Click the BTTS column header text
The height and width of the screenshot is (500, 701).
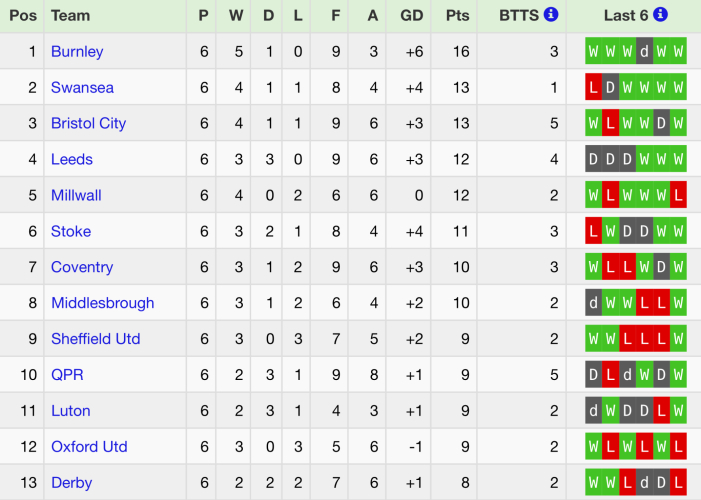(519, 15)
